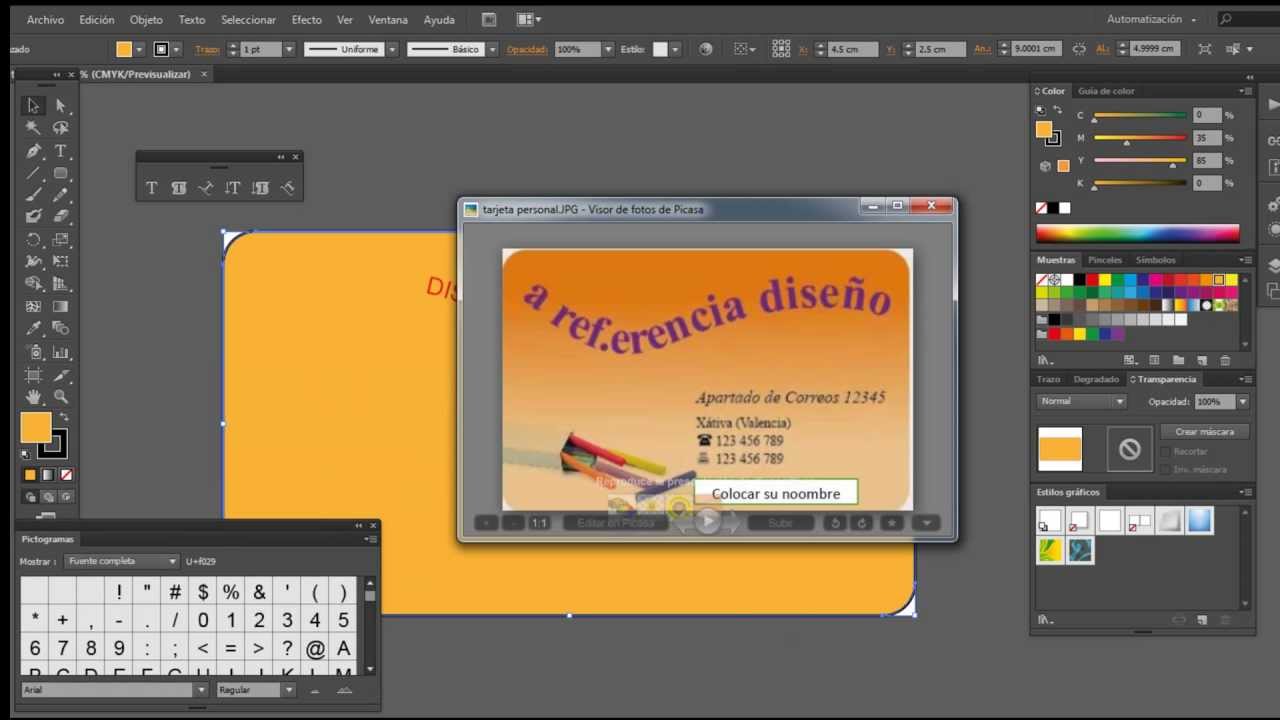
Task: Set paint mode to Gradient in toolbox
Action: [x=48, y=475]
